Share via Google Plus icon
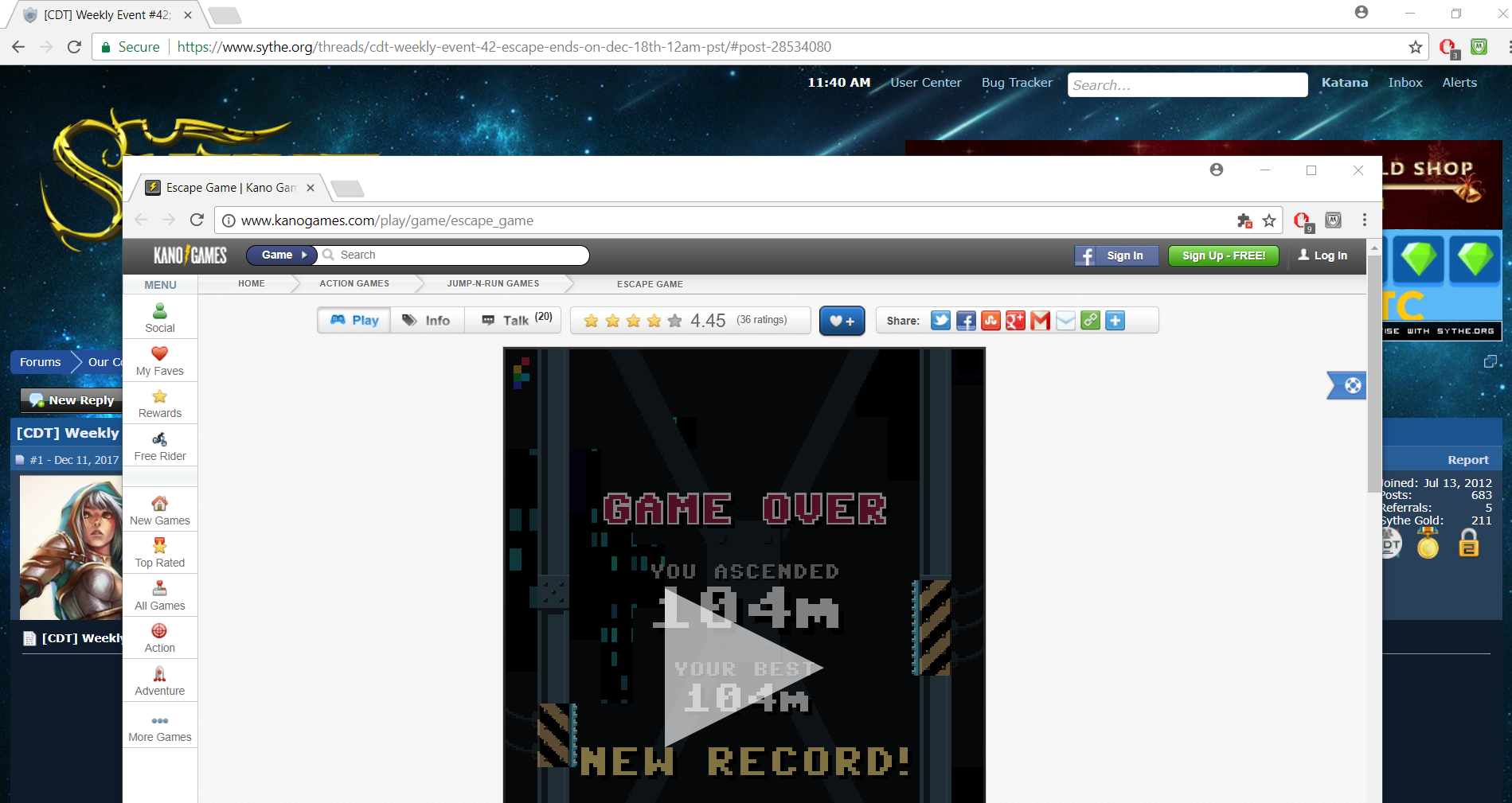Image resolution: width=1512 pixels, height=803 pixels. tap(1015, 321)
